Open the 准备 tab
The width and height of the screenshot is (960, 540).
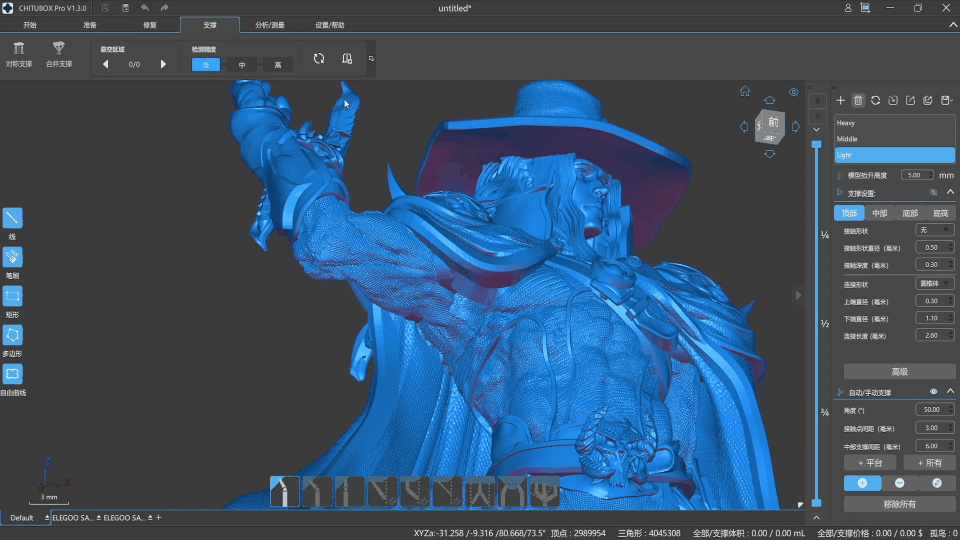point(90,25)
